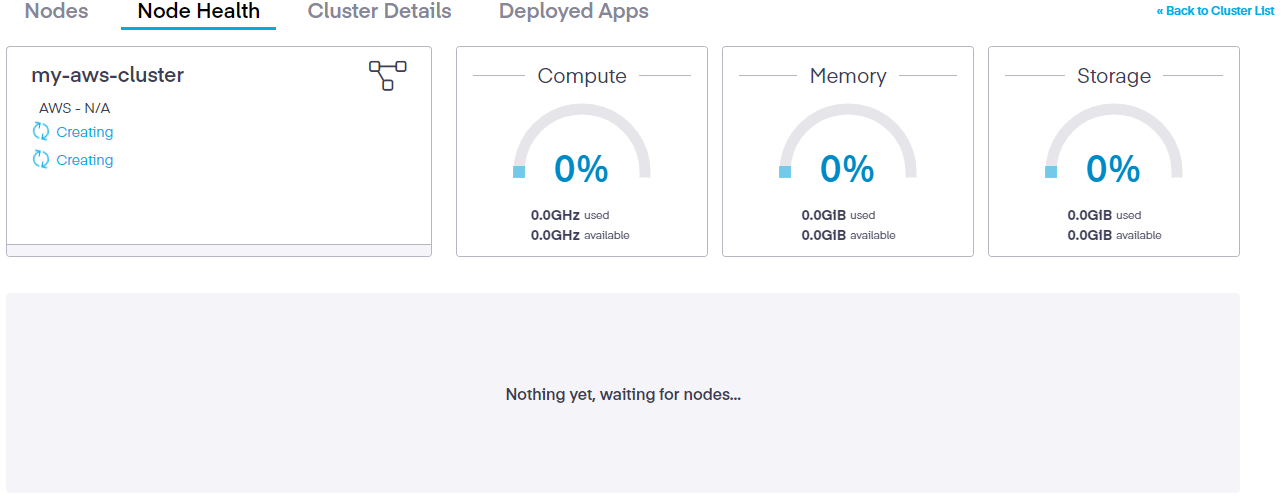Click the upper Creating status text
Screen dimensions: 1284x503
tap(85, 132)
